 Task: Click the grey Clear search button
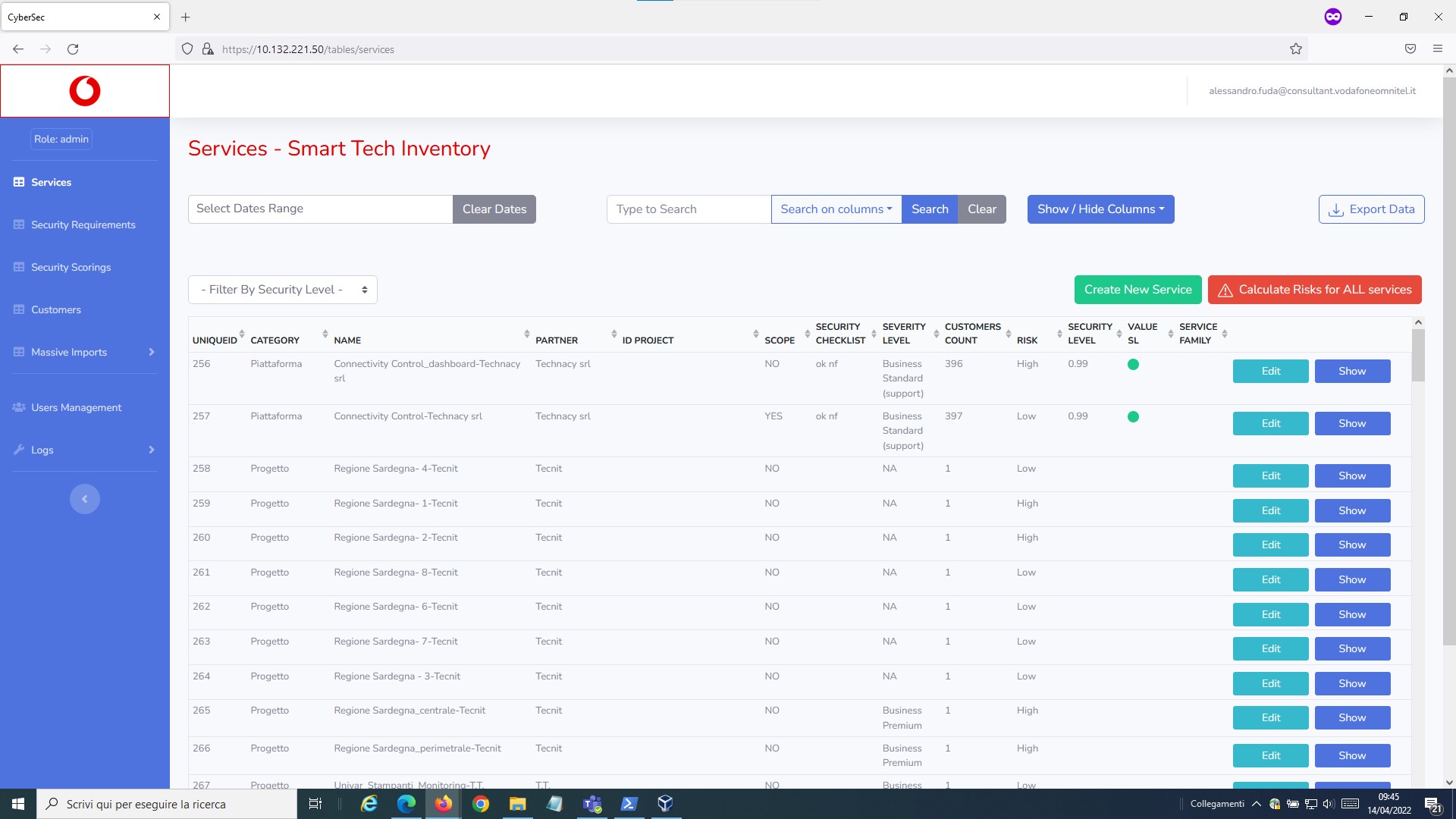982,209
